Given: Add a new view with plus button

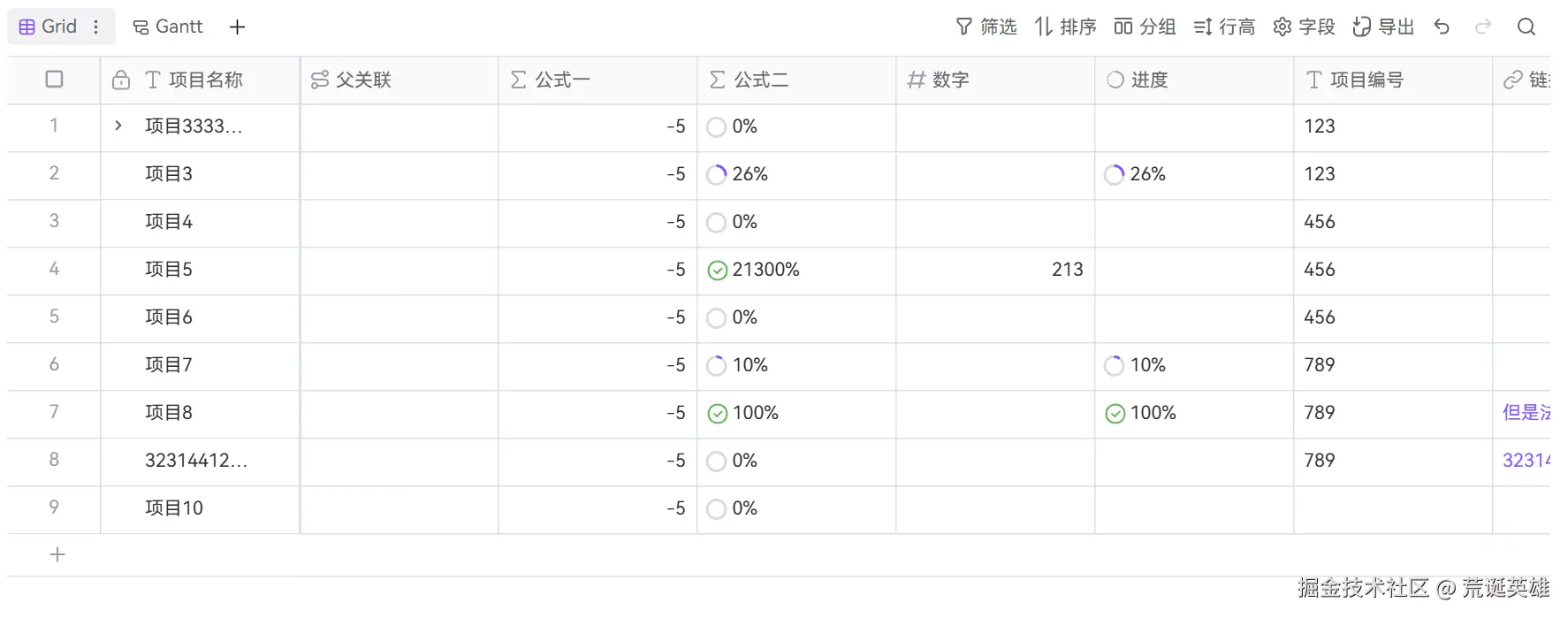Looking at the screenshot, I should pyautogui.click(x=237, y=27).
